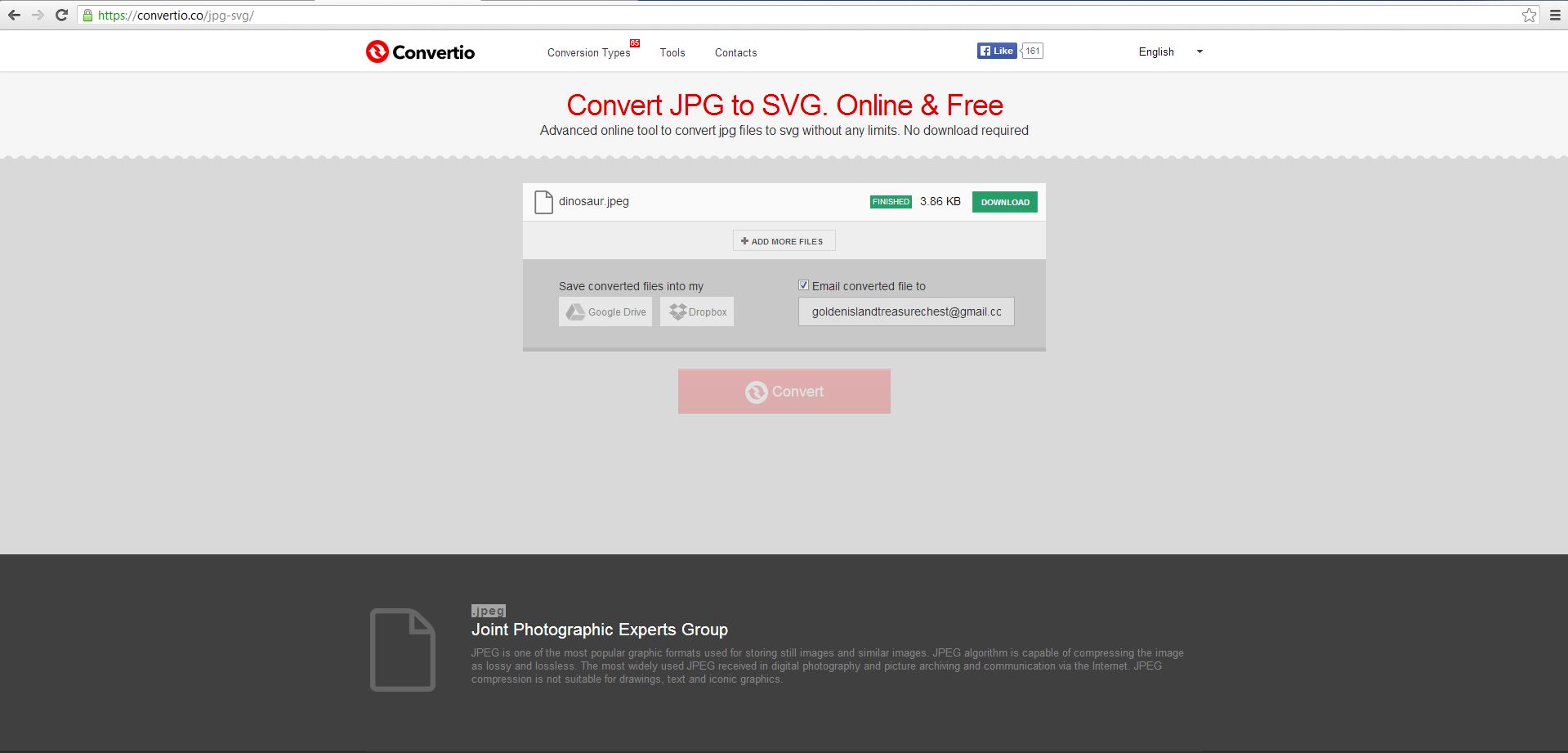
Task: Expand the English language dropdown
Action: 1170,52
